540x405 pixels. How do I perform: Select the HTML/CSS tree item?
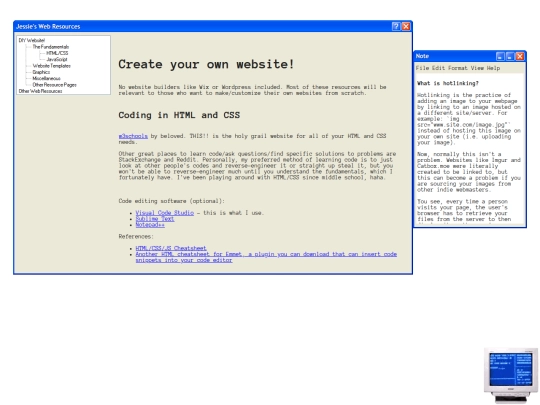click(57, 53)
